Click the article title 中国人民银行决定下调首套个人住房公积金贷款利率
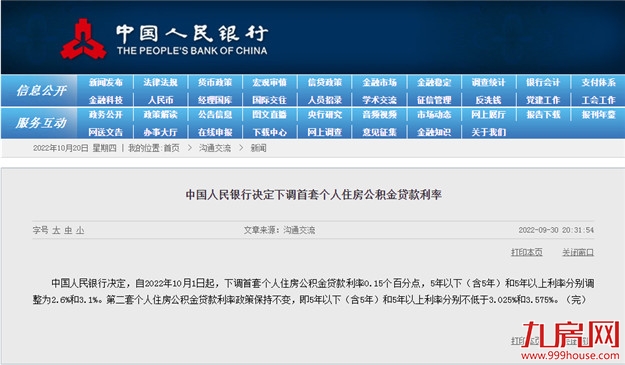625x365 pixels. tap(313, 195)
